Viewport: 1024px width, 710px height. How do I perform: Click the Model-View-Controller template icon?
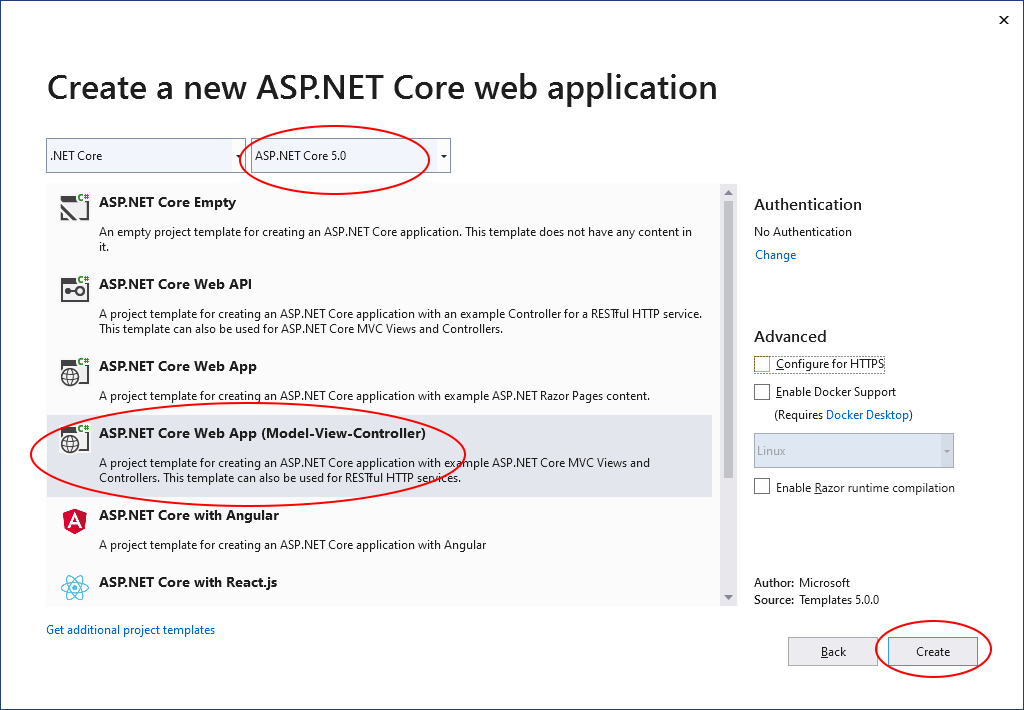[x=74, y=438]
